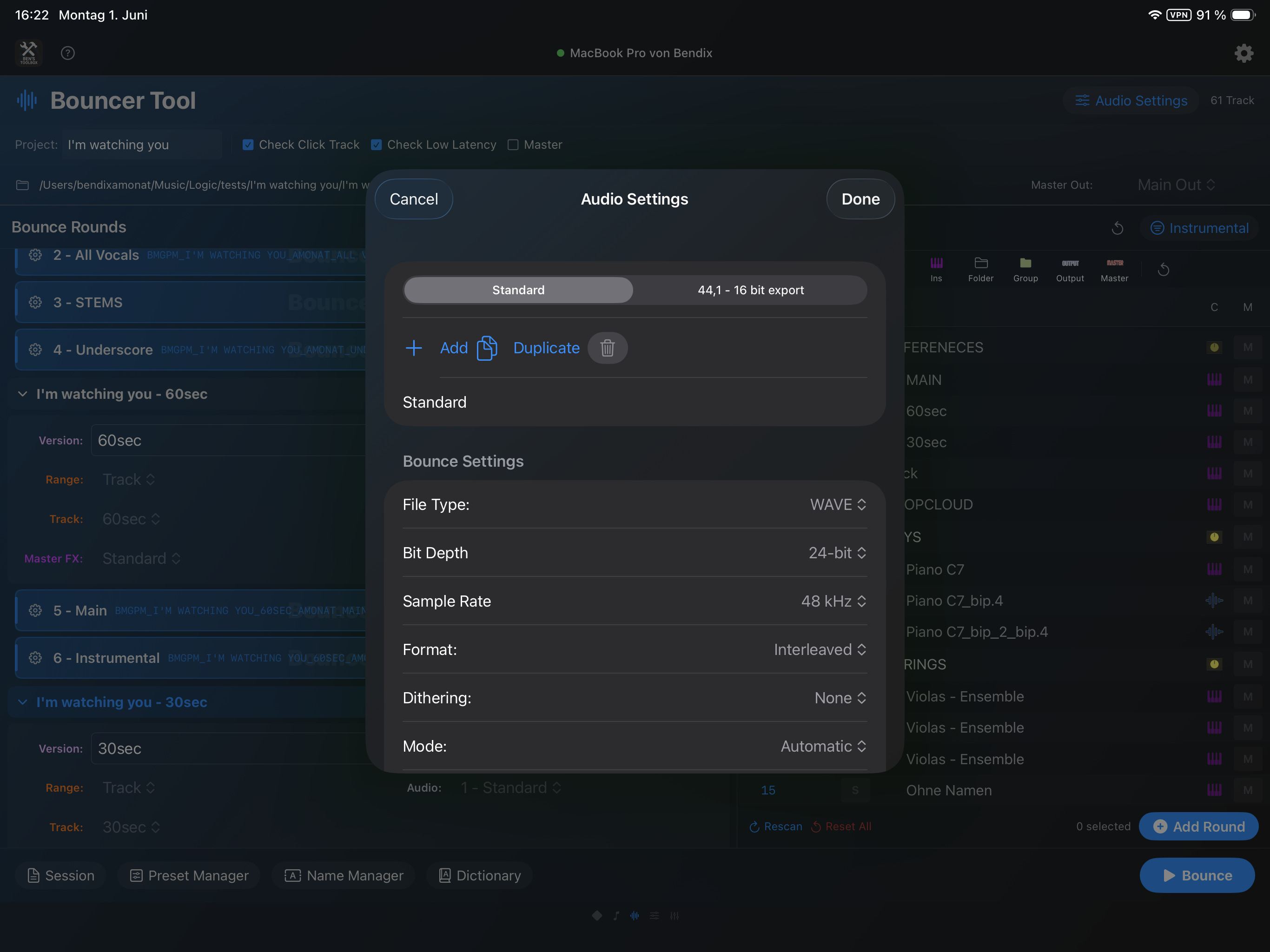Open gear settings for 5 - Main round
Screen dimensions: 1270x952
point(36,610)
